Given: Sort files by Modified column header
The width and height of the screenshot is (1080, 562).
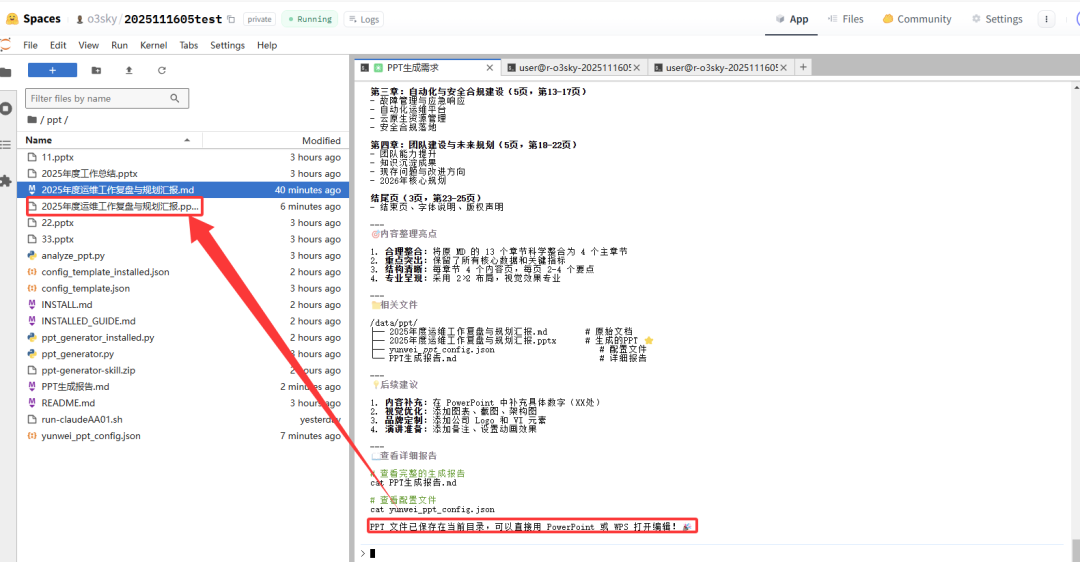Looking at the screenshot, I should pyautogui.click(x=276, y=140).
